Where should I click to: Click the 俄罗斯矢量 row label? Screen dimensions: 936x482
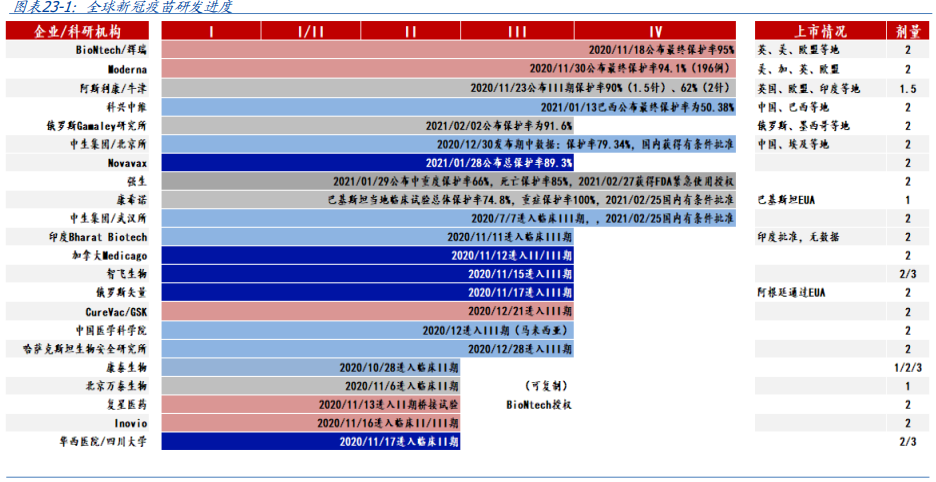(122, 293)
